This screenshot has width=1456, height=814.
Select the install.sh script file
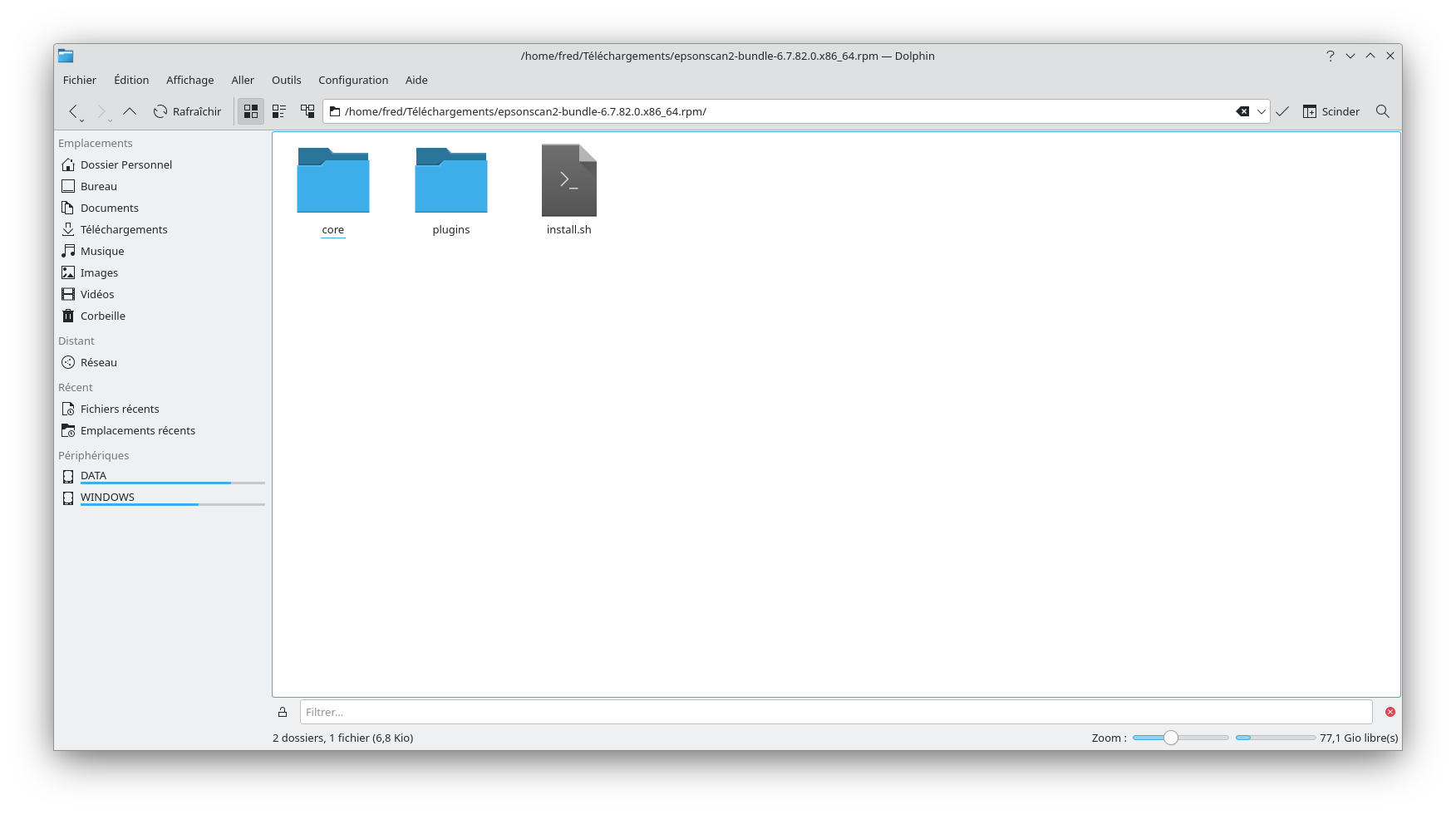click(568, 179)
